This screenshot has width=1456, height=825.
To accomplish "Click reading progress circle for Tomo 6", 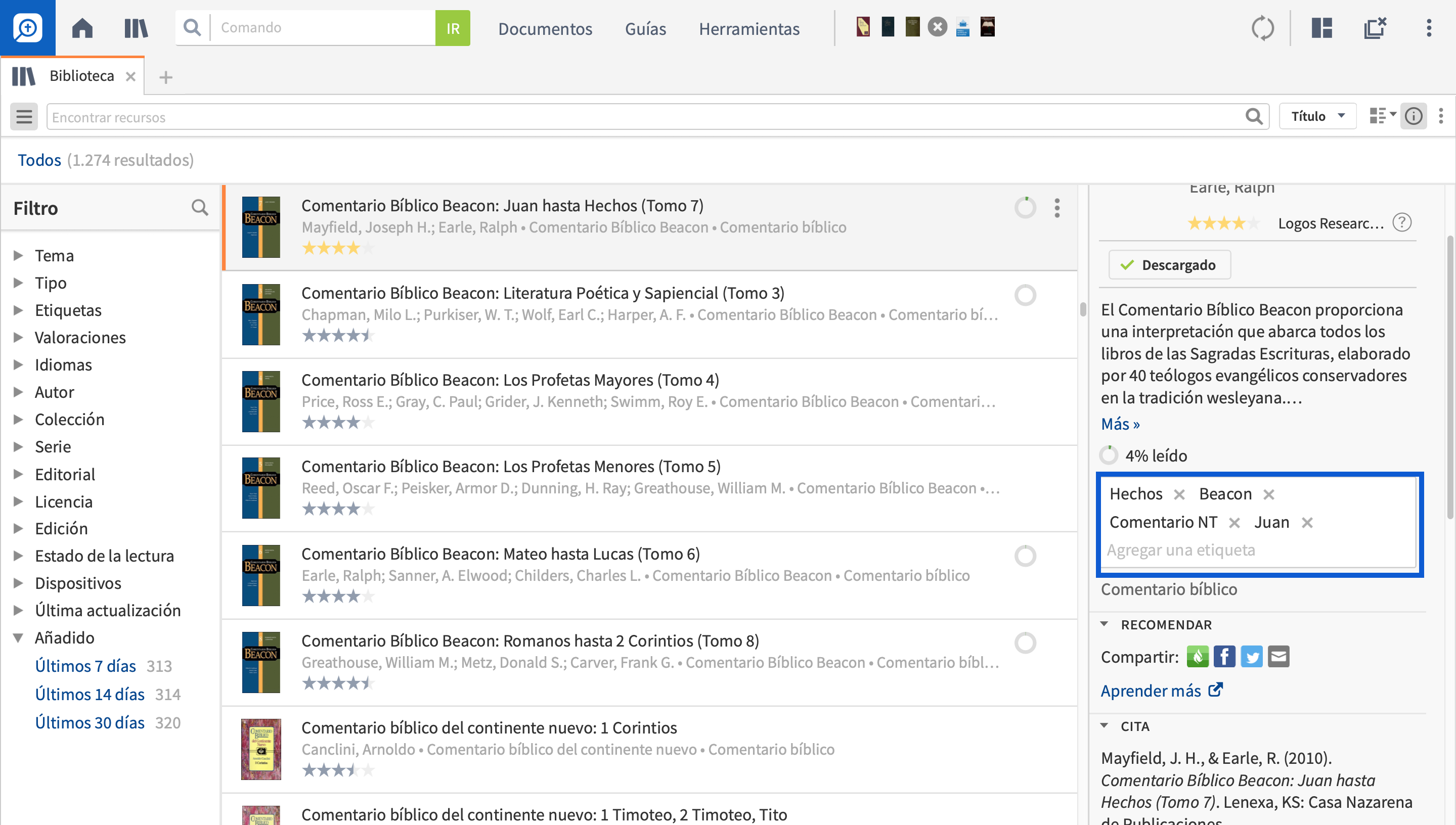I will tap(1025, 556).
